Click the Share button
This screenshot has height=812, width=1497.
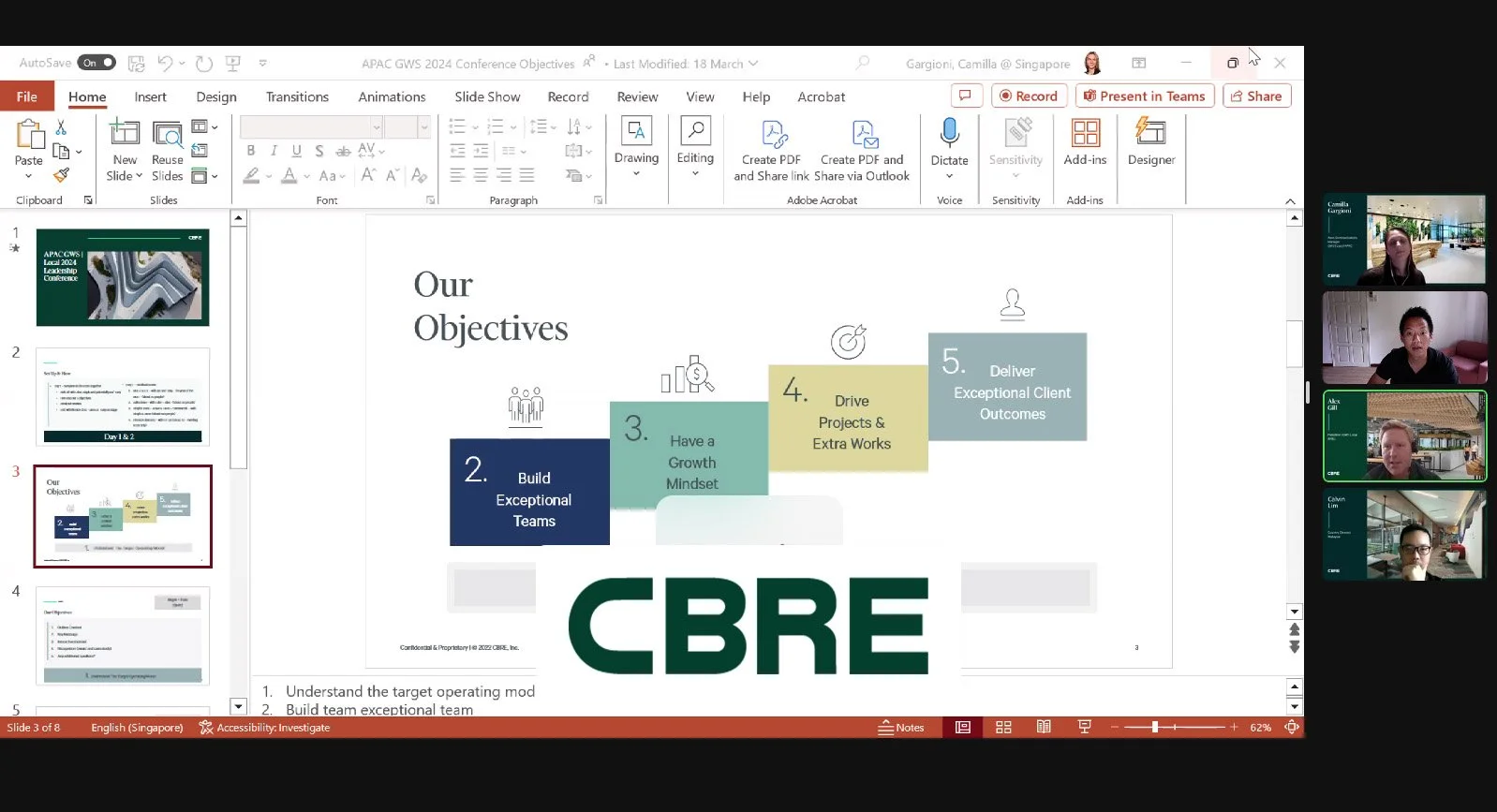click(x=1256, y=96)
